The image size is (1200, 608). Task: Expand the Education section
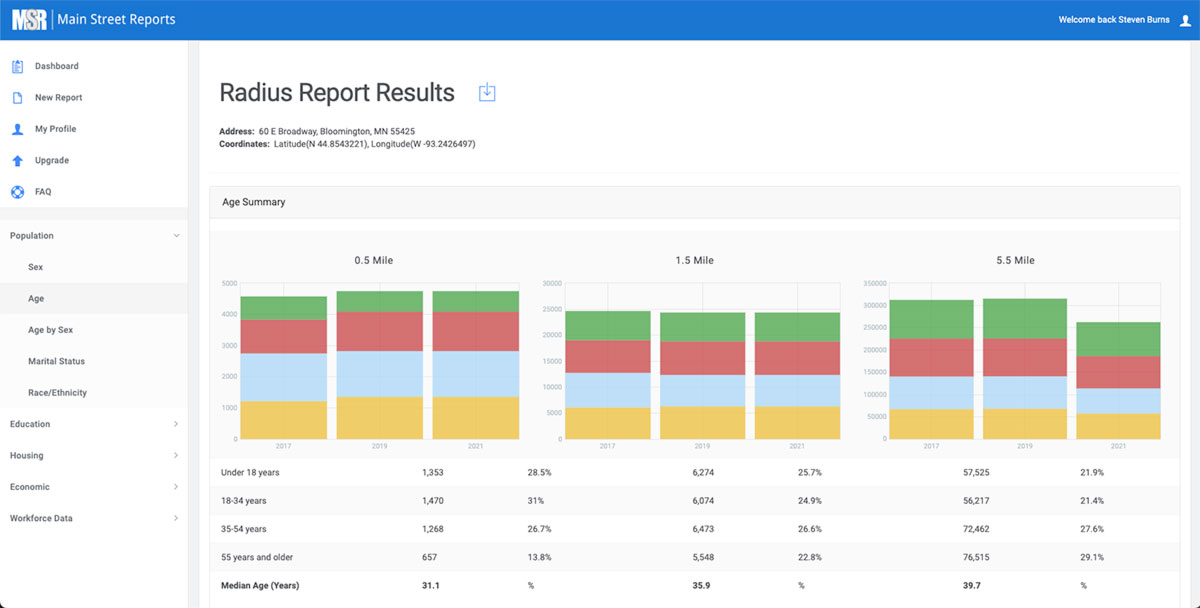pyautogui.click(x=176, y=424)
